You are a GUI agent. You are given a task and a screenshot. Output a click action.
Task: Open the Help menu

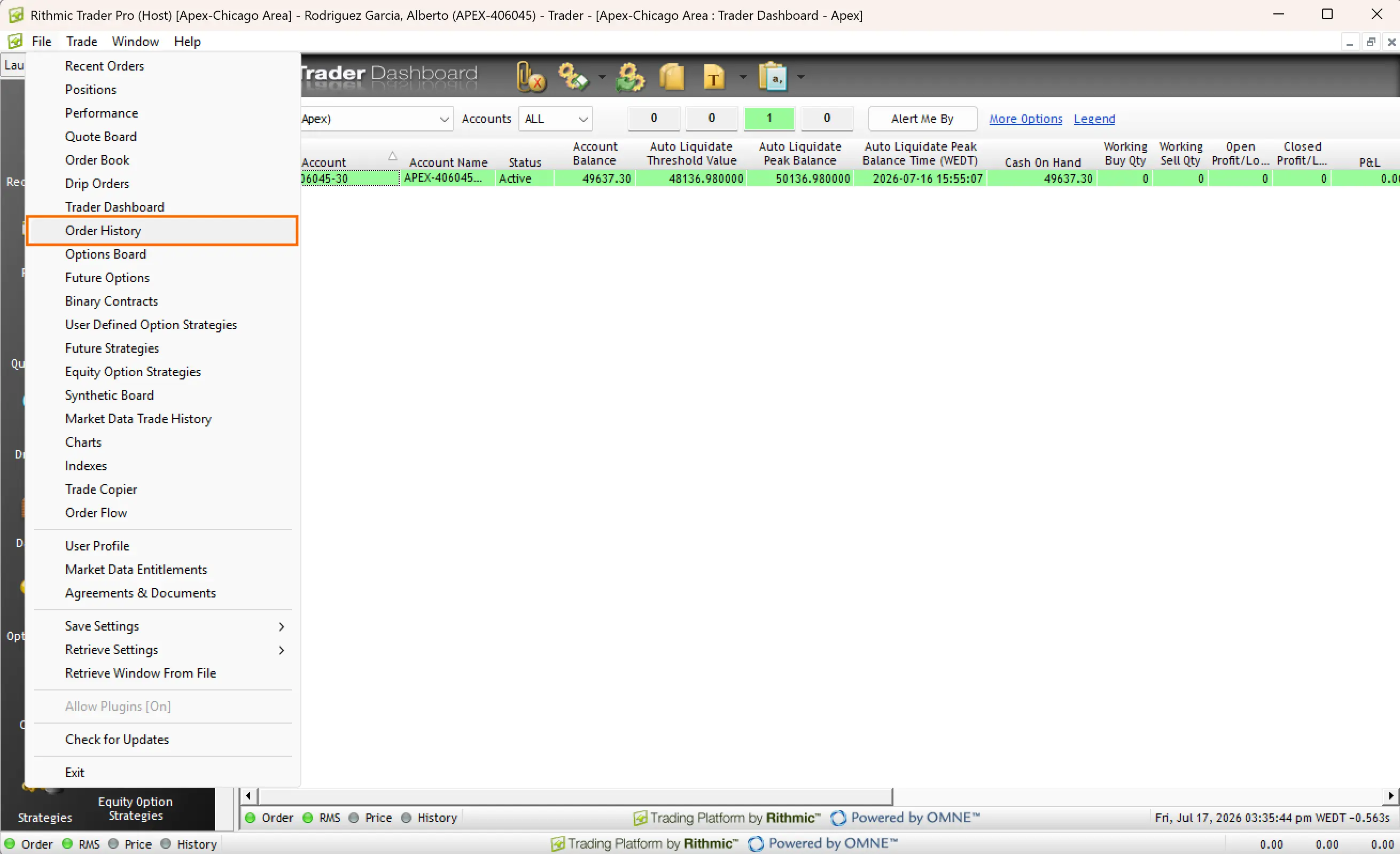pos(187,42)
